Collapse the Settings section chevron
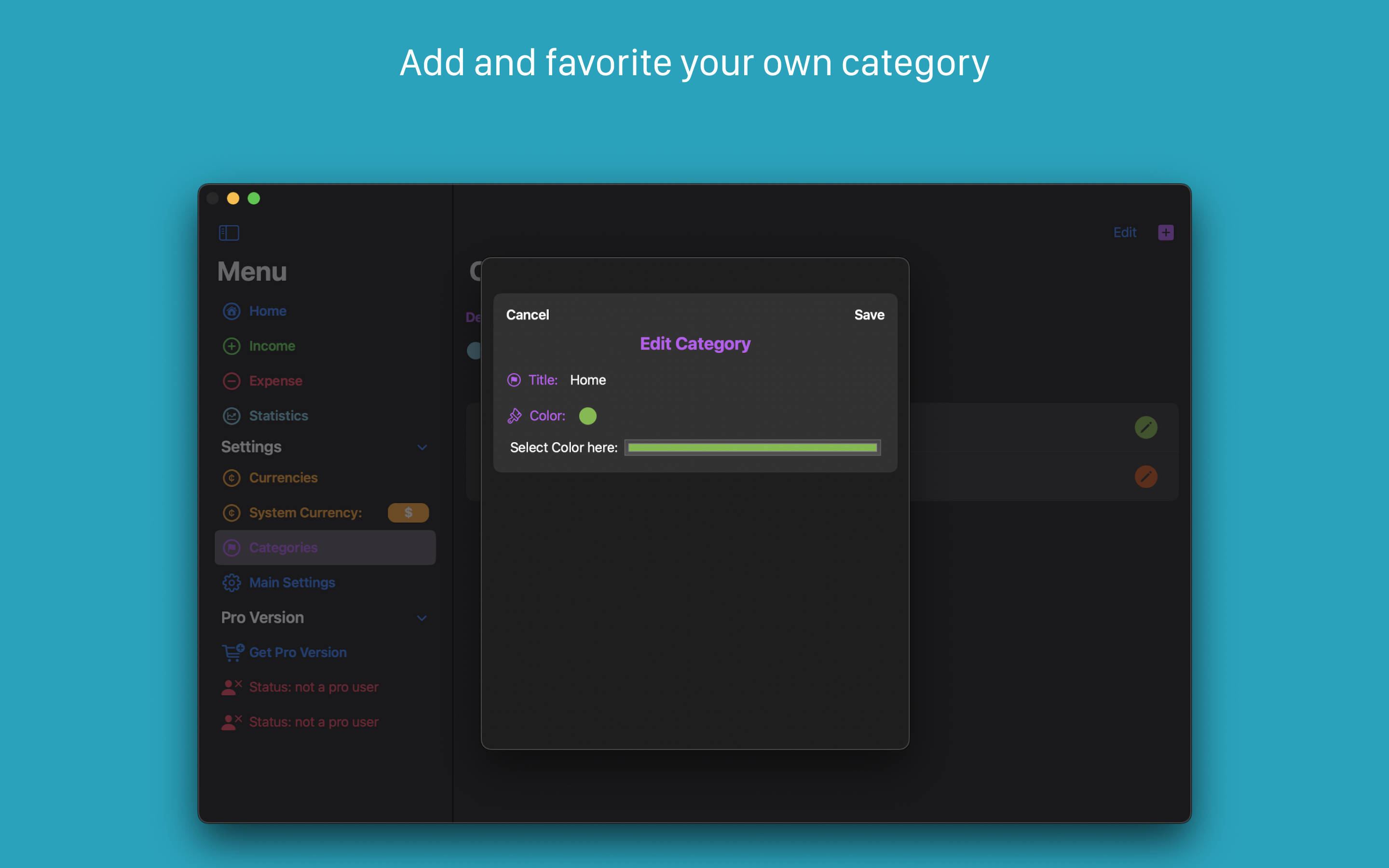 (422, 447)
